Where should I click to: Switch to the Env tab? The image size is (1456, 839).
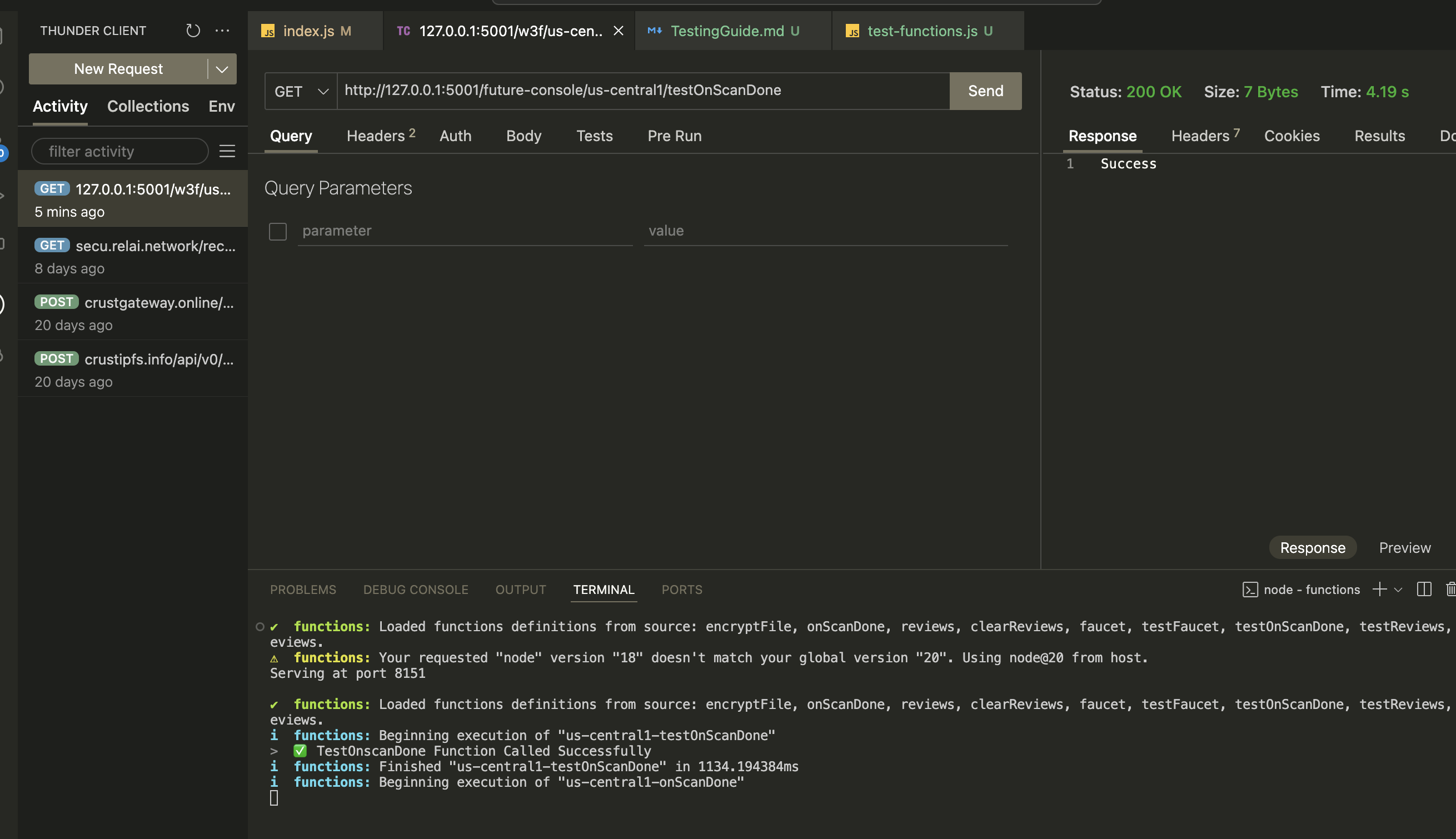pyautogui.click(x=221, y=106)
